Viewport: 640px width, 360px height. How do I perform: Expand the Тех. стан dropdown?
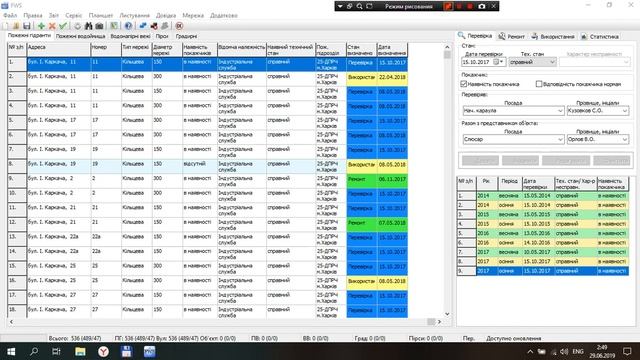(552, 62)
